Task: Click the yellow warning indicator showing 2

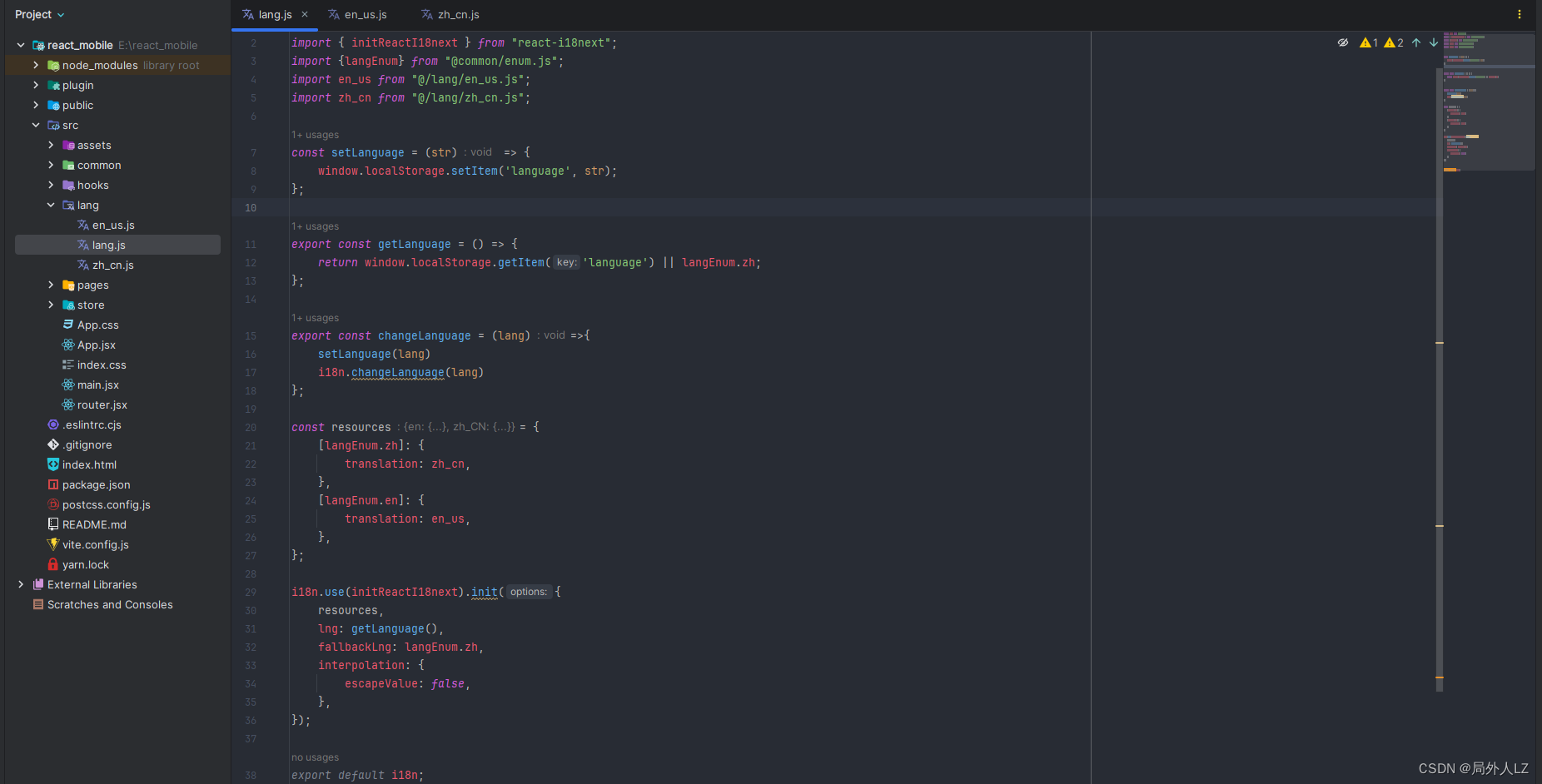Action: [x=1391, y=42]
